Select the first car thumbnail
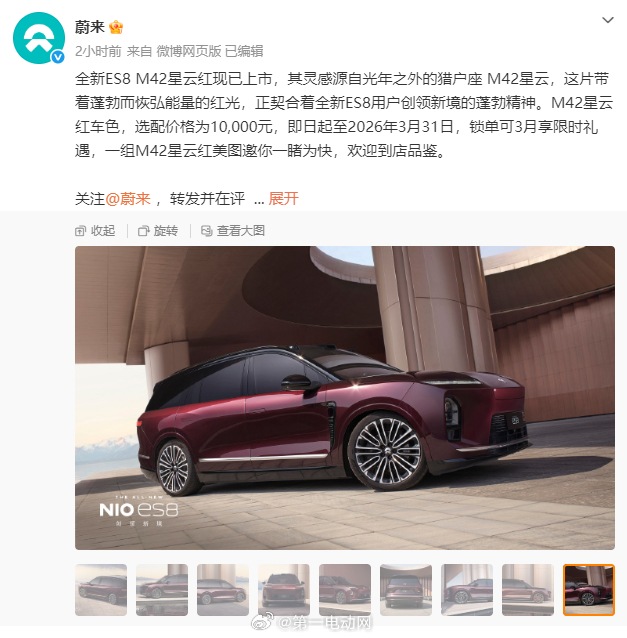The height and width of the screenshot is (638, 627). (x=101, y=590)
